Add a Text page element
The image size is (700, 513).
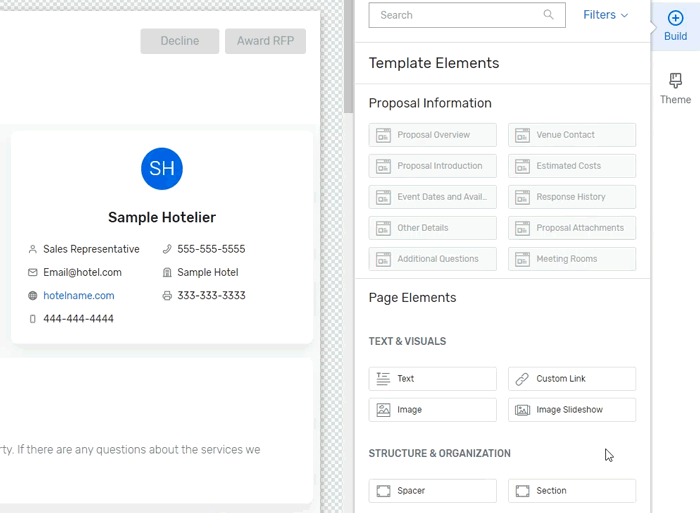click(x=432, y=379)
